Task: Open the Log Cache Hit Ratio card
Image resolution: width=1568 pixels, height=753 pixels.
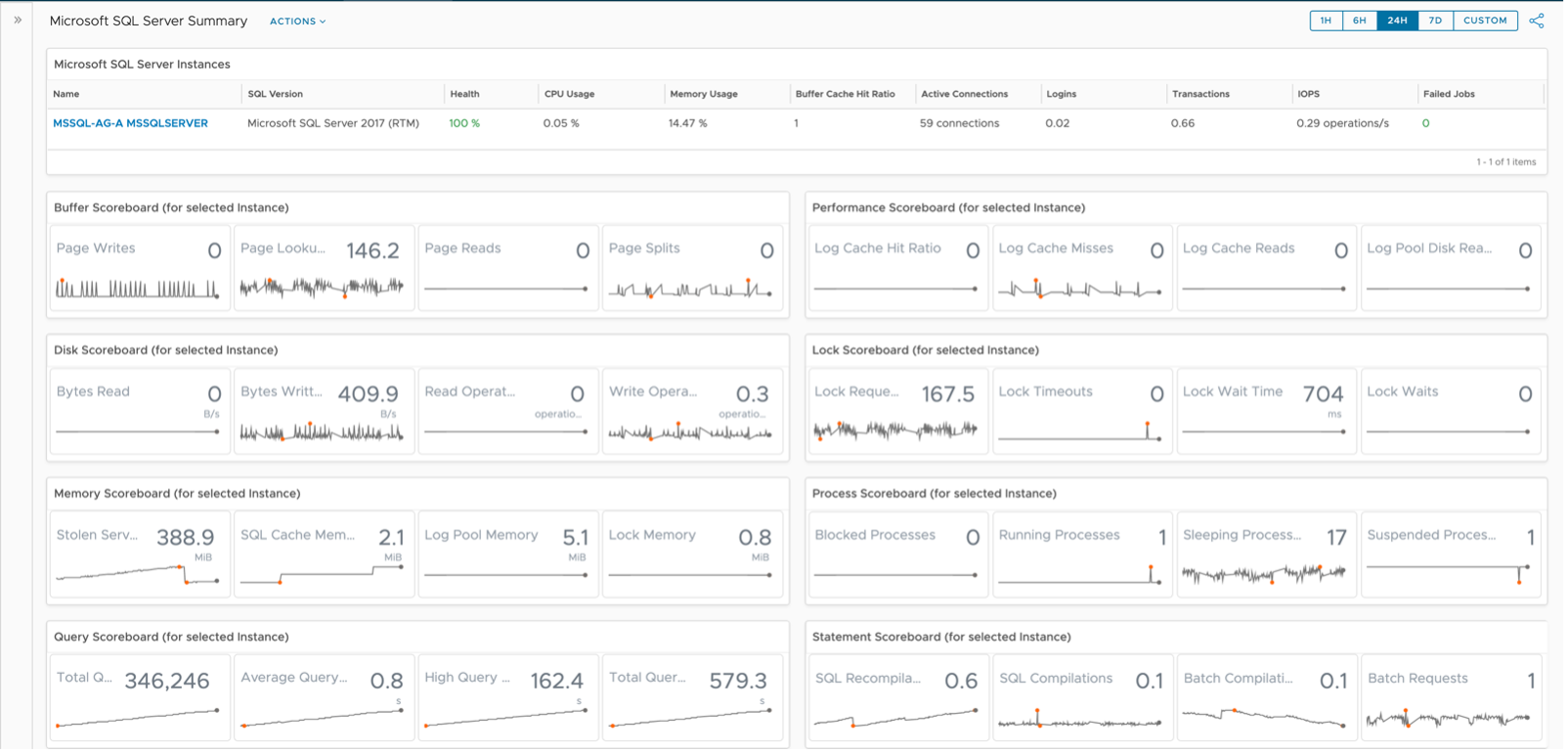Action: point(898,269)
